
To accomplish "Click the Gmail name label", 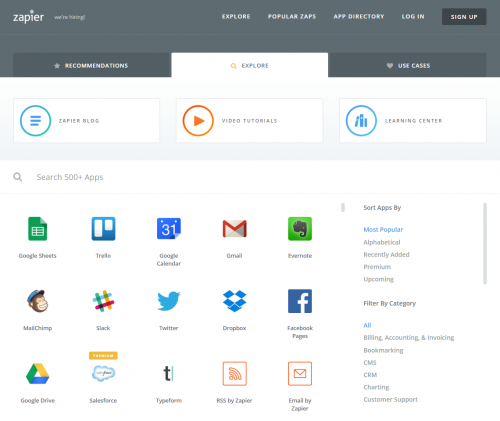I will 234,256.
